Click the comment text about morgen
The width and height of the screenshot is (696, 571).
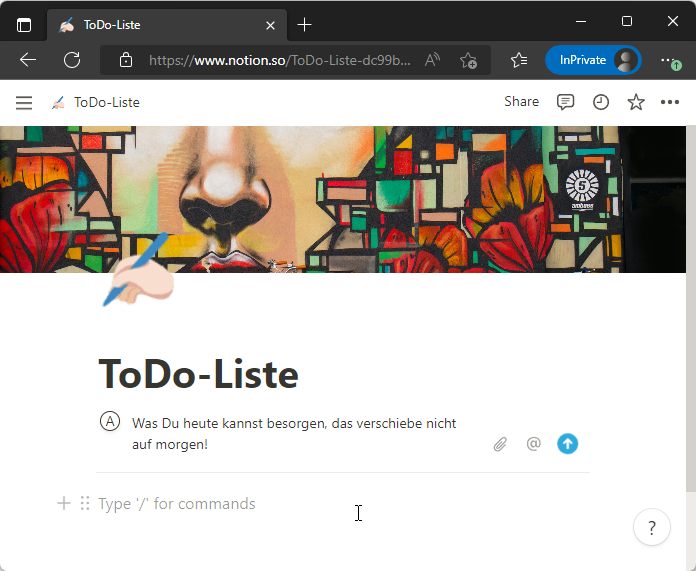point(294,433)
